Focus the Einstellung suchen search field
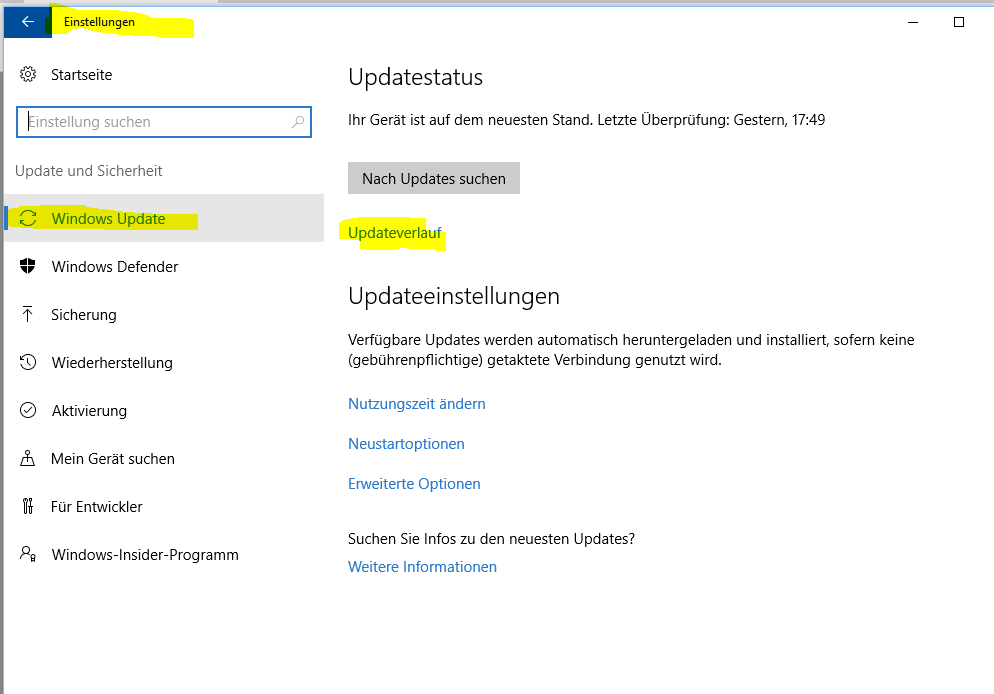 (x=164, y=122)
